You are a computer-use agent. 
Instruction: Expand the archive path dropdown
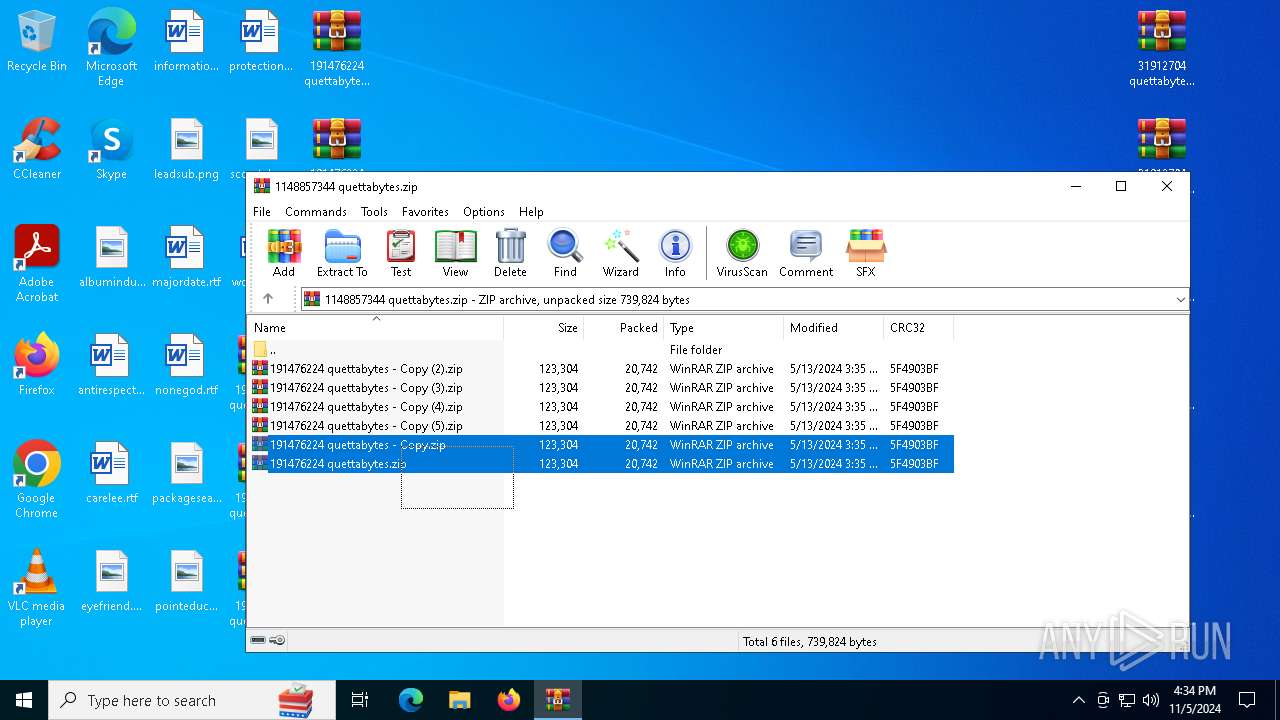pos(1180,299)
